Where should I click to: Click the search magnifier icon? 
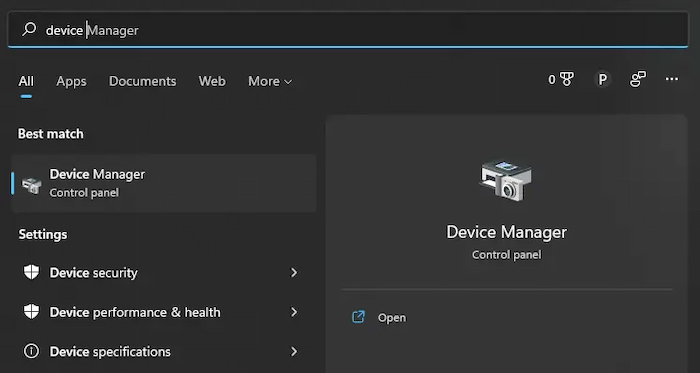(29, 29)
